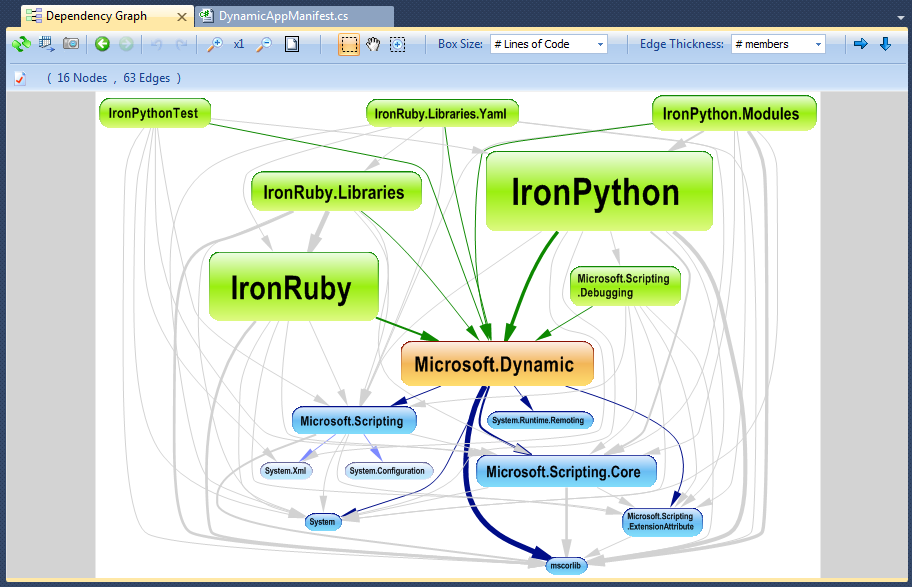Zoom out with the magnifier minus icon

(x=264, y=44)
